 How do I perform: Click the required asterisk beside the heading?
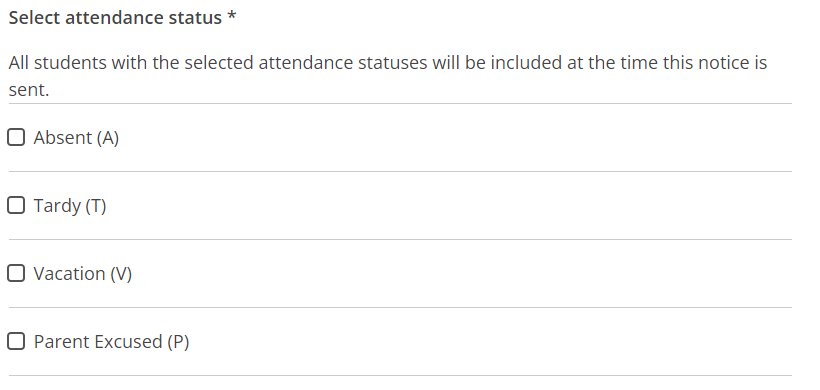pyautogui.click(x=232, y=16)
